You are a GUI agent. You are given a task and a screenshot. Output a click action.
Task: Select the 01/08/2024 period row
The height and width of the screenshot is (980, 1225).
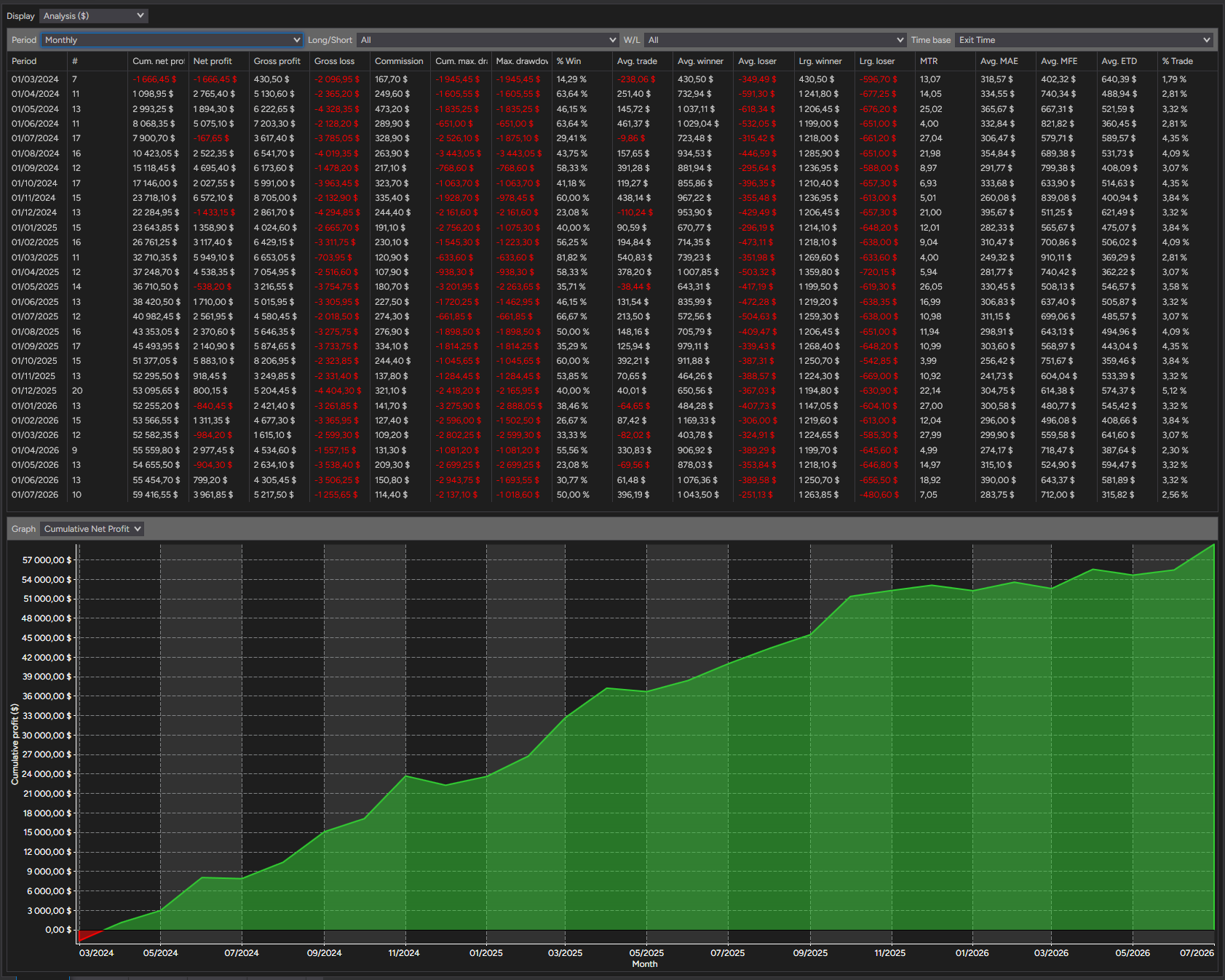612,154
